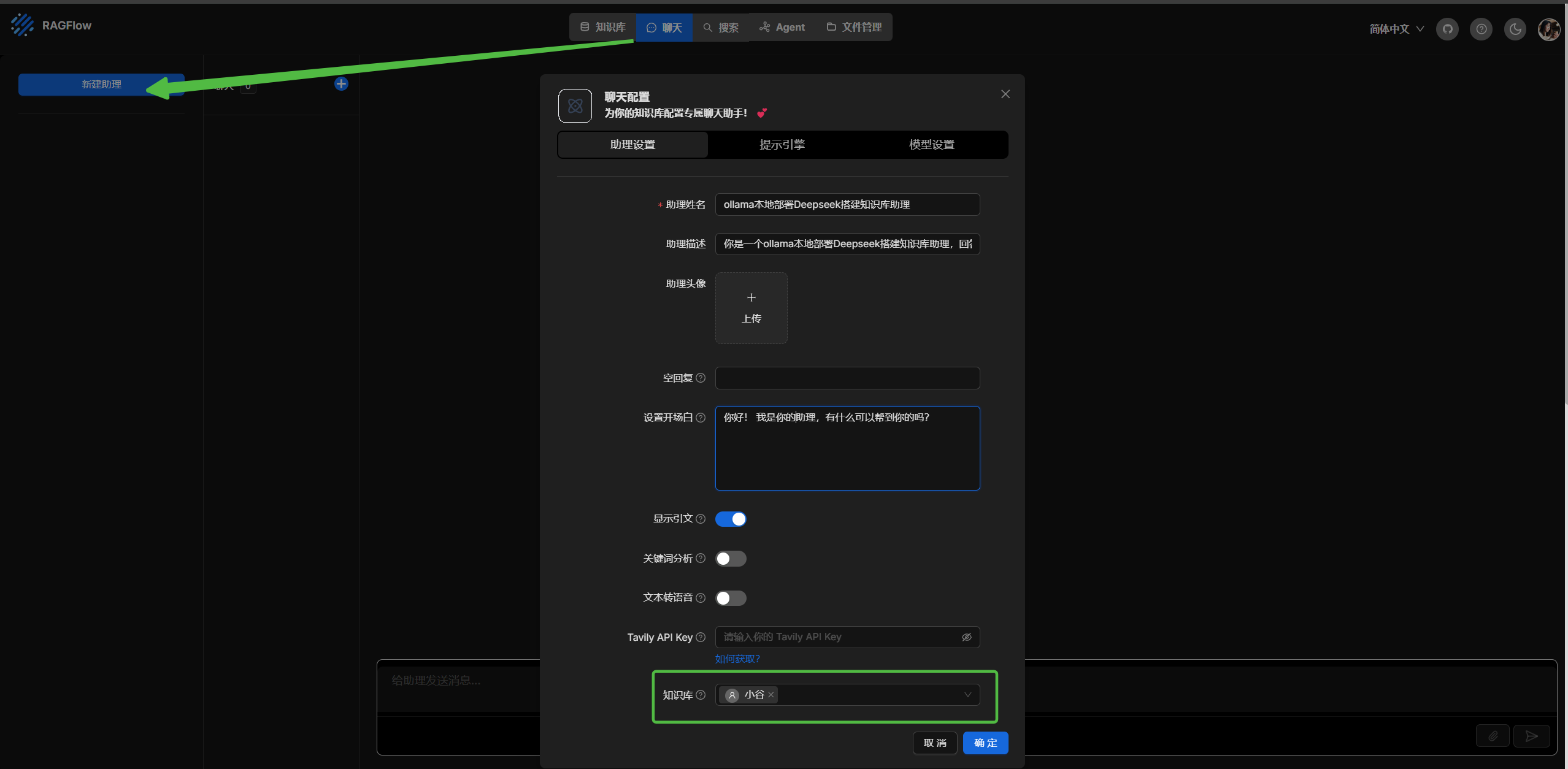Click the 取消 button
1568x769 pixels.
(x=935, y=743)
